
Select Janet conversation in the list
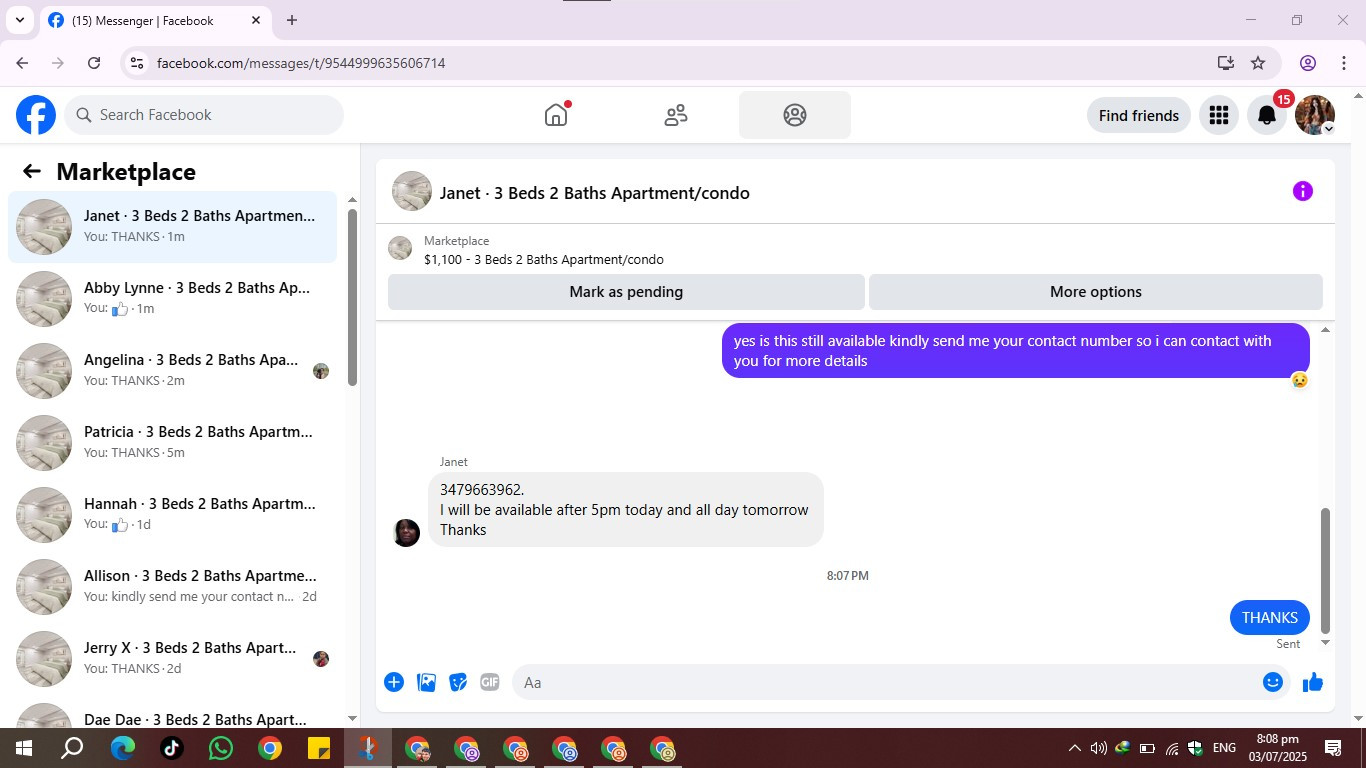click(x=173, y=227)
